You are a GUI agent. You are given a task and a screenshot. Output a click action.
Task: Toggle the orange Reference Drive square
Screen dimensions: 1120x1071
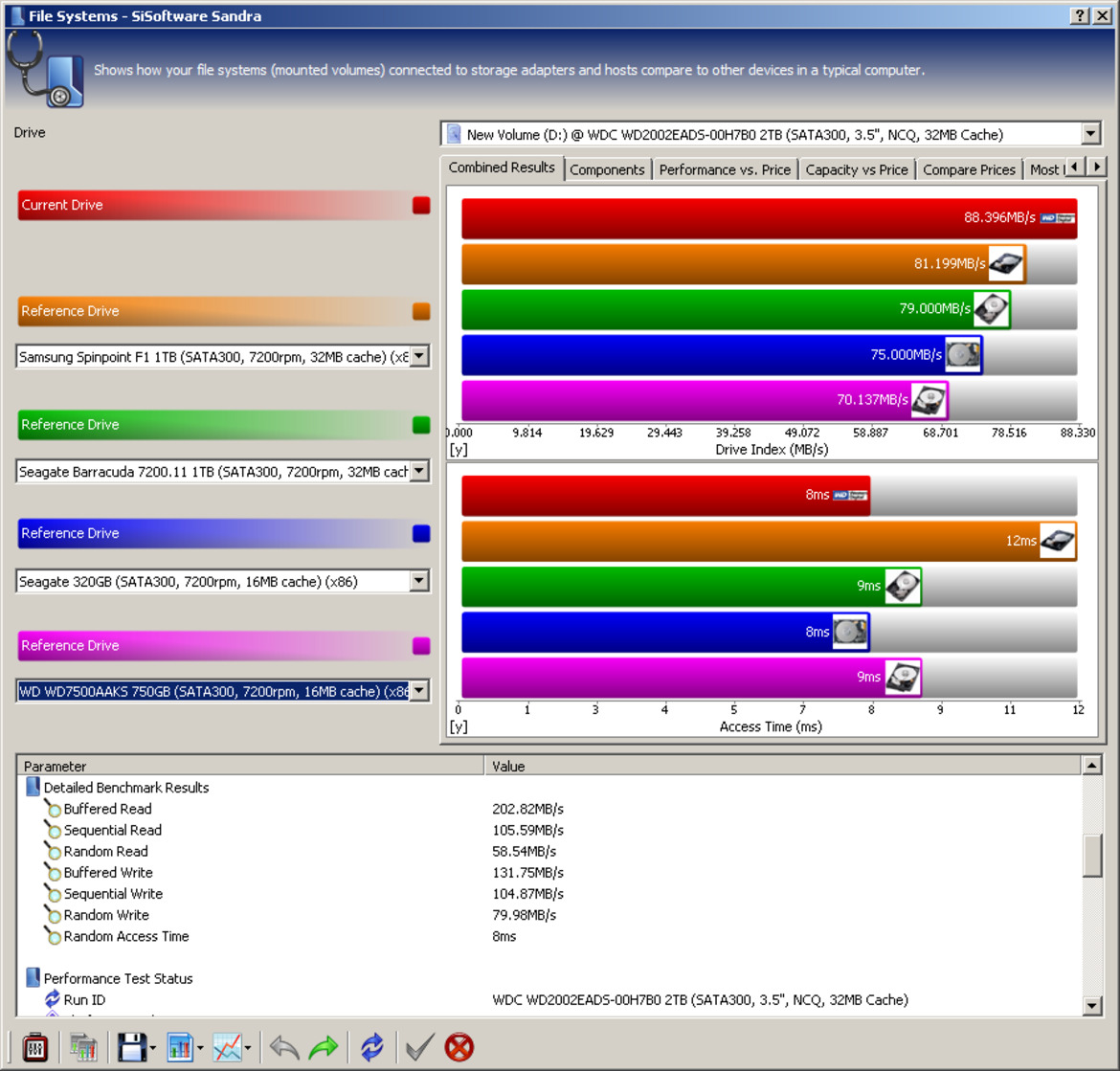[421, 311]
